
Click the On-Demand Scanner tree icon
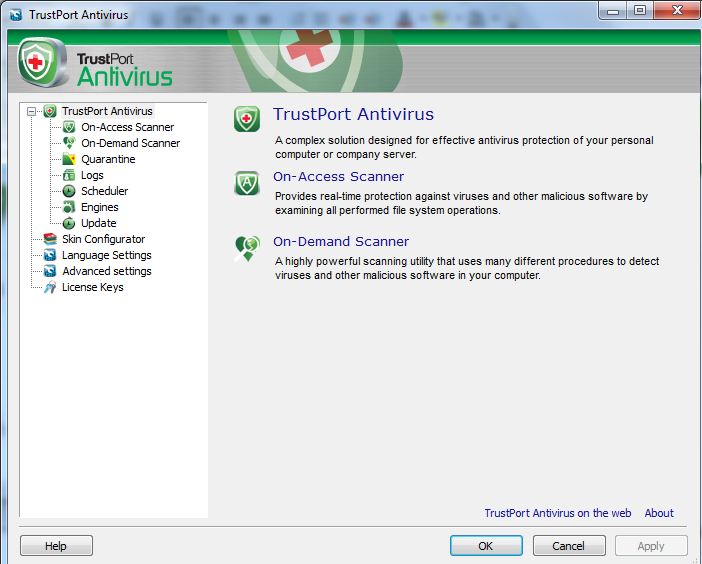(69, 143)
